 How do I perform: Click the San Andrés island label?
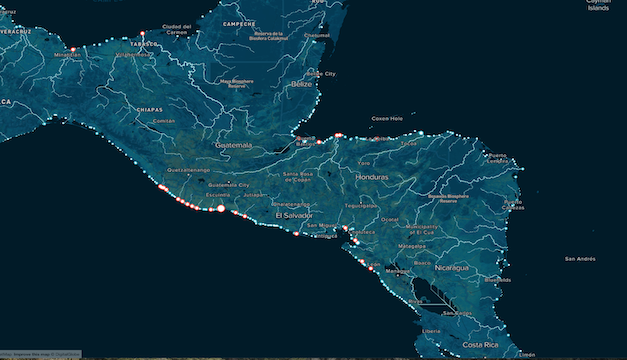580,259
